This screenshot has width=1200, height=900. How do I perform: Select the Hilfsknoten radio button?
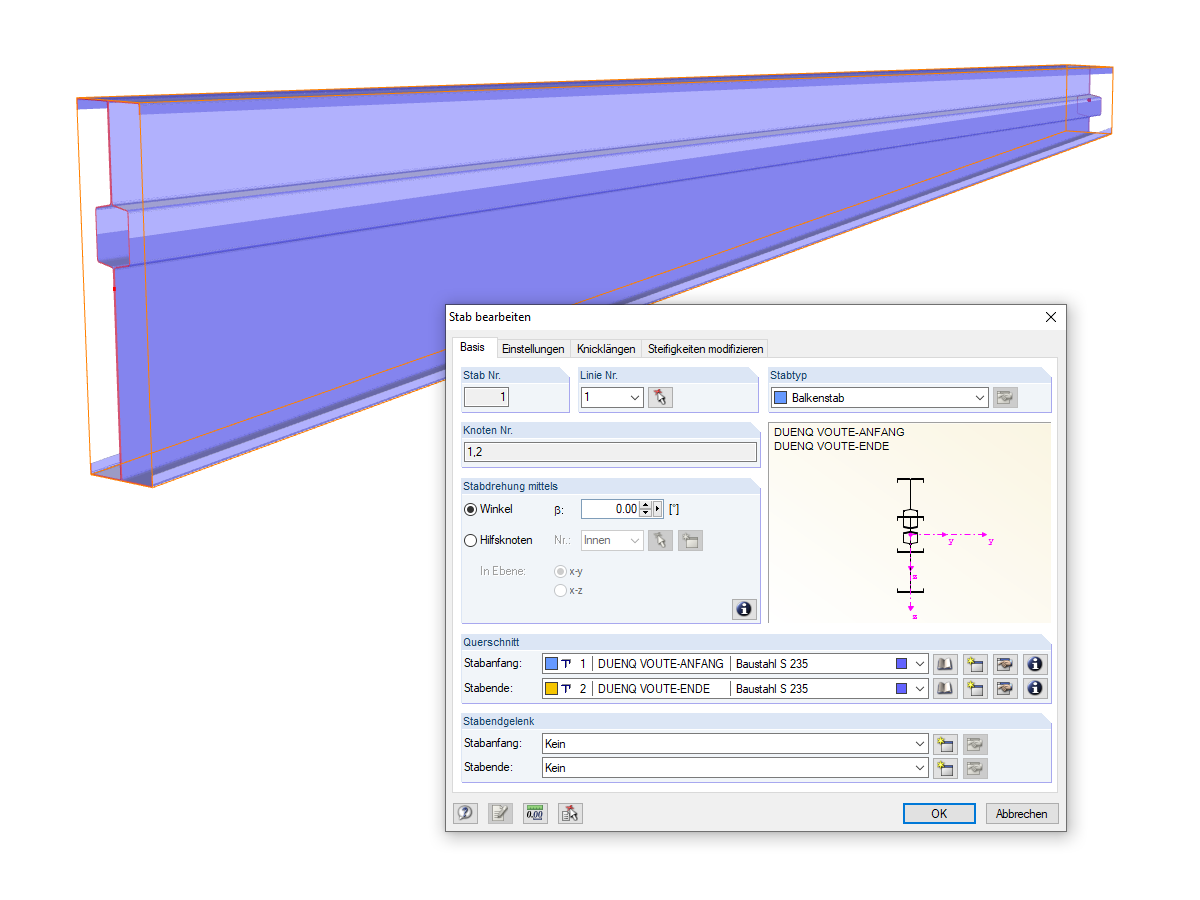471,540
